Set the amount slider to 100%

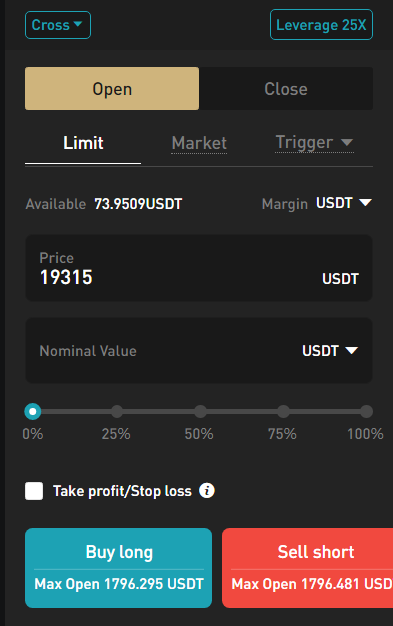pos(366,411)
